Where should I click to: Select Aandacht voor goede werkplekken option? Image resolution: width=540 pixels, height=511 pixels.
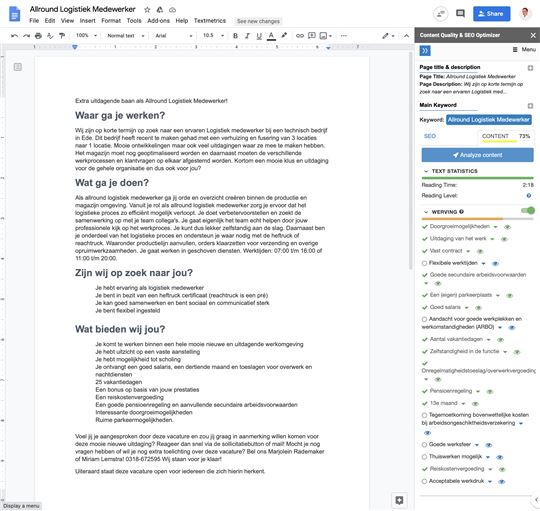point(424,319)
